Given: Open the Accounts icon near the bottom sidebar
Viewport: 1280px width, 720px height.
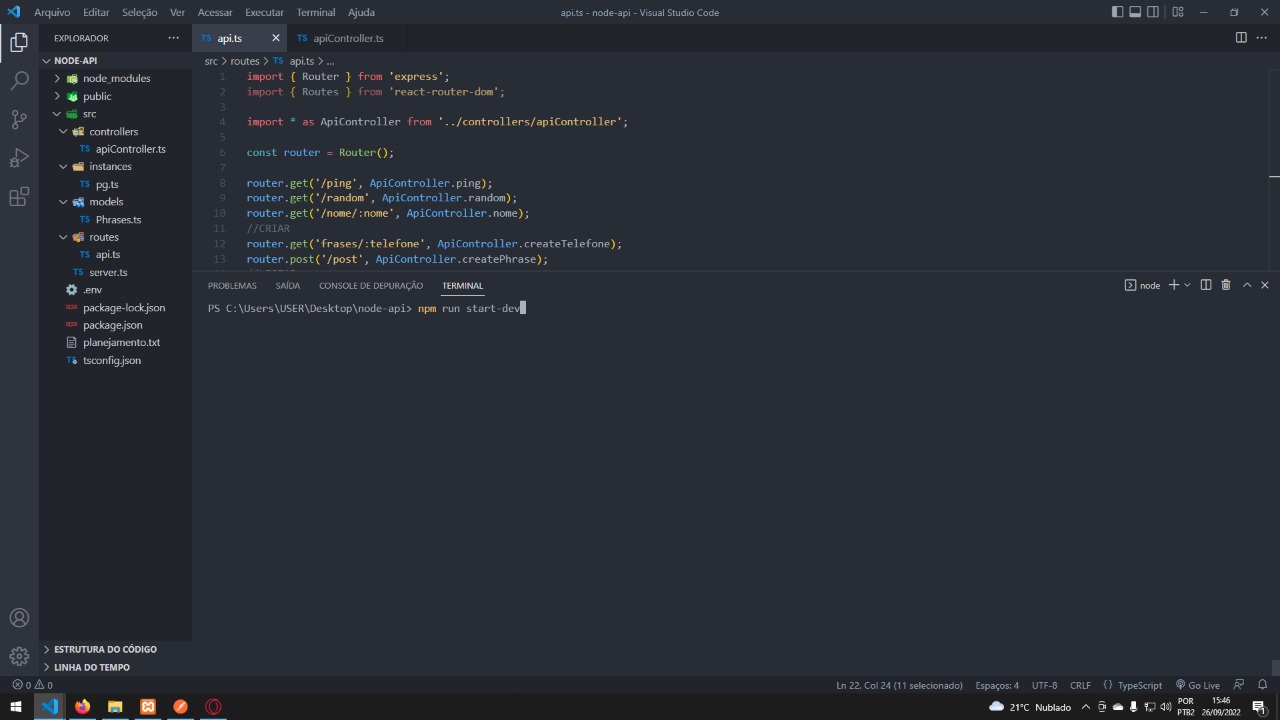Looking at the screenshot, I should (19, 618).
